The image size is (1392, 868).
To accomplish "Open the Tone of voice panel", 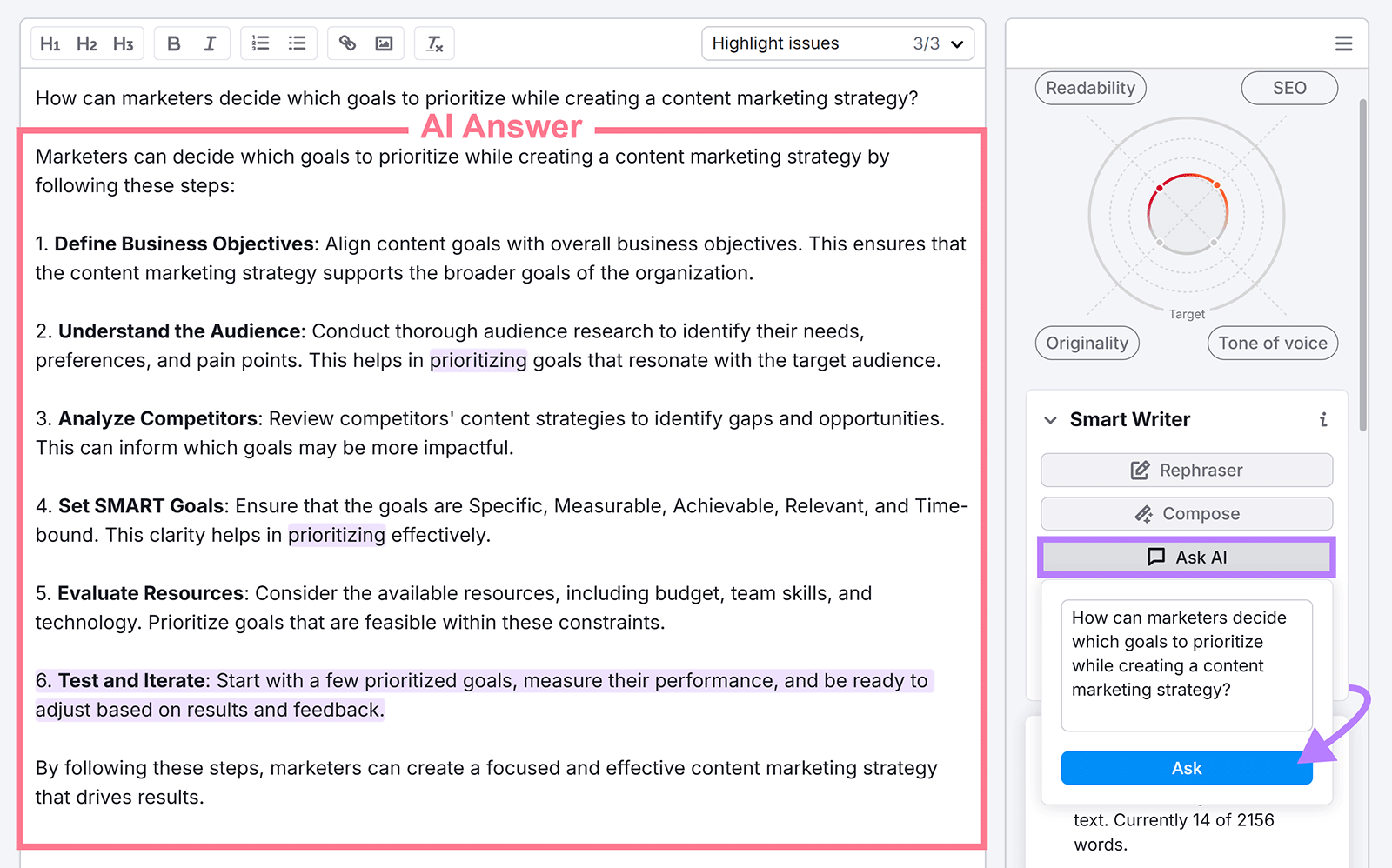I will [x=1272, y=343].
